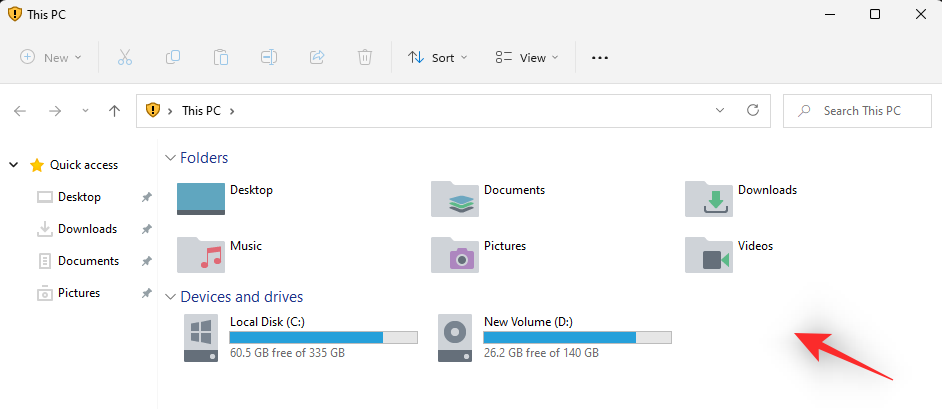
Task: Click the '26.2 GB free of 140 GB' text
Action: coord(541,353)
